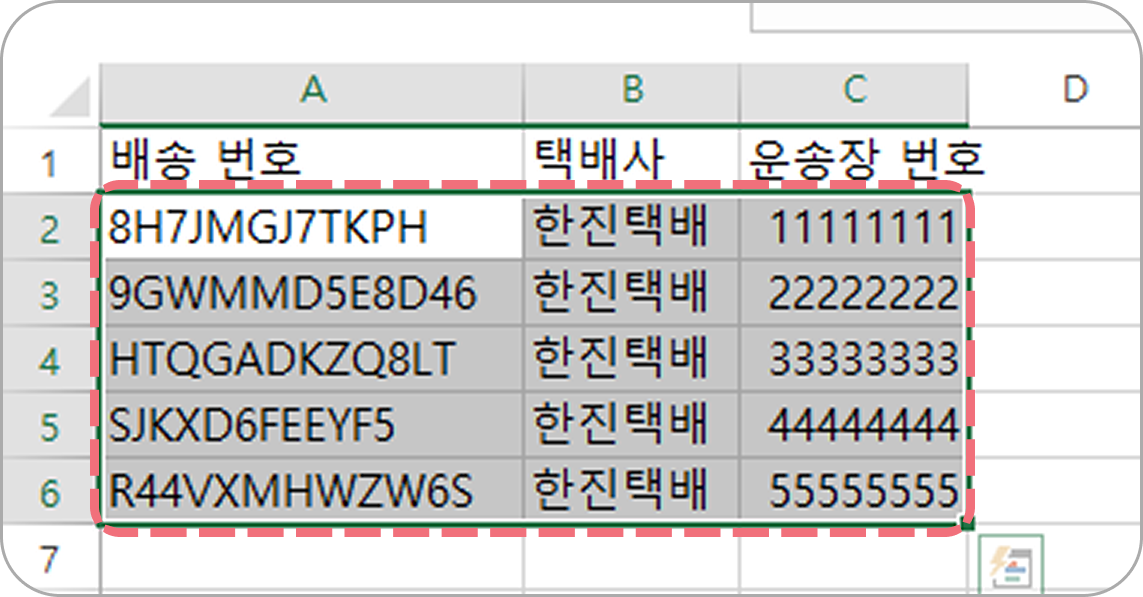Click '한진택배' cell in row 6
This screenshot has width=1143, height=597.
(631, 490)
